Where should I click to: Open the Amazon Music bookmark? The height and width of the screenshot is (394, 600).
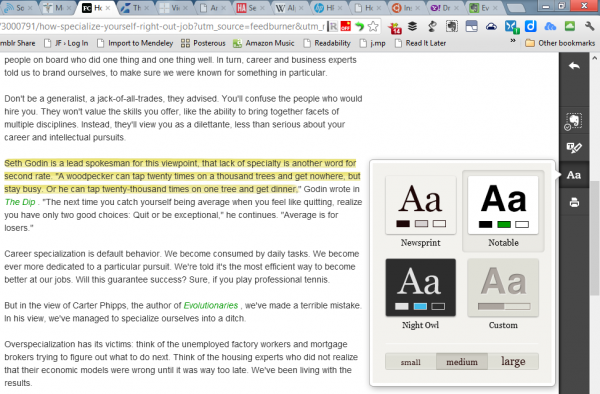tap(264, 43)
